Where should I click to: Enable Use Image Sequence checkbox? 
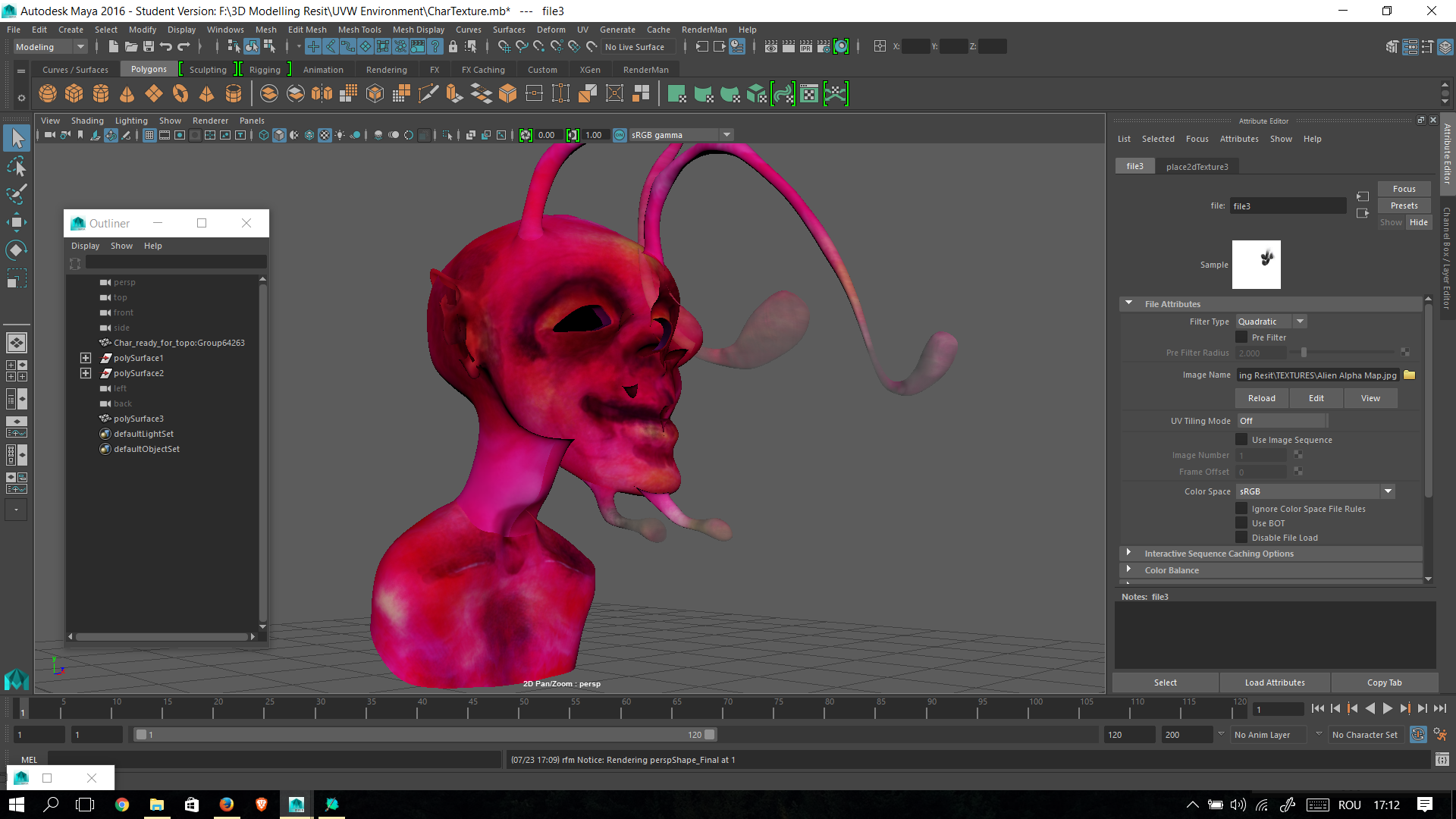[1241, 440]
